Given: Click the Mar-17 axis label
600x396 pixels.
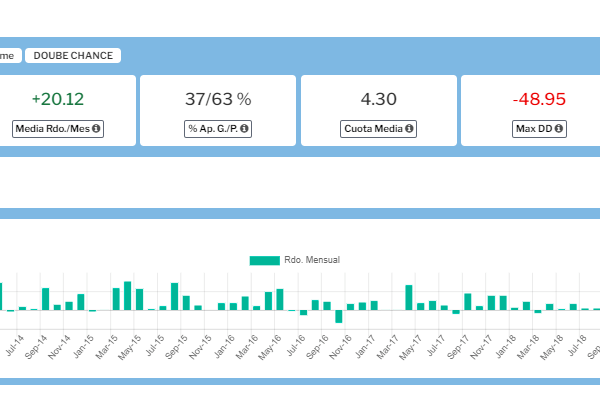Looking at the screenshot, I should [388, 347].
